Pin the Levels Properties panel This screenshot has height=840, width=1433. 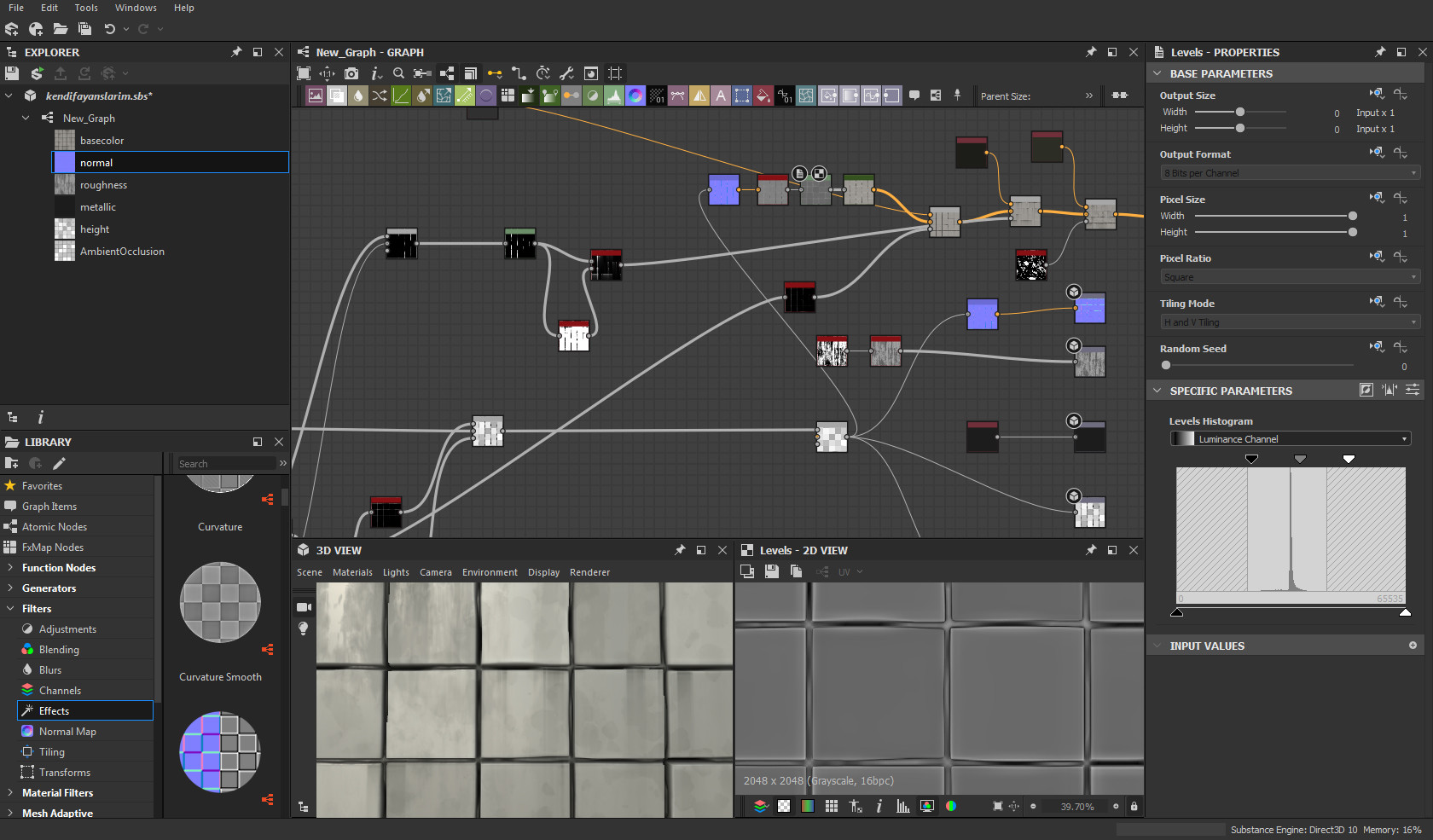[1379, 52]
